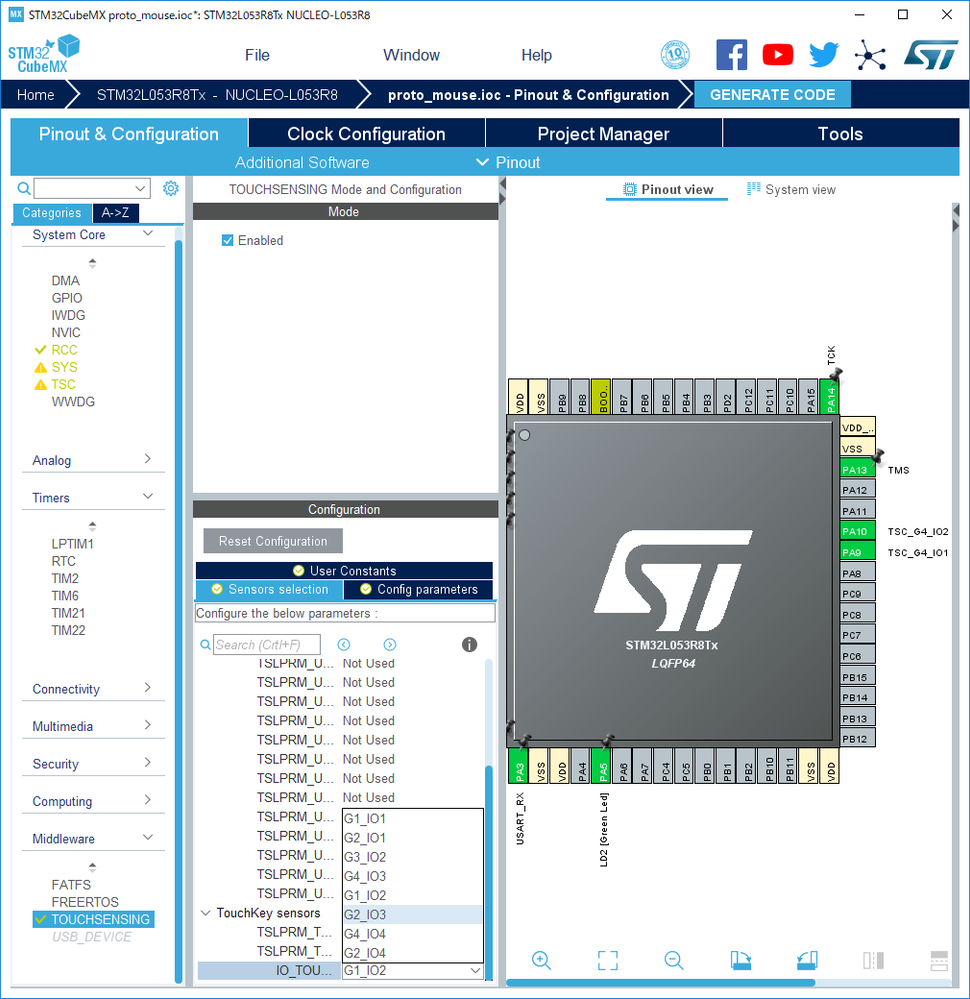
Task: Open the User Constants tab
Action: click(x=344, y=571)
